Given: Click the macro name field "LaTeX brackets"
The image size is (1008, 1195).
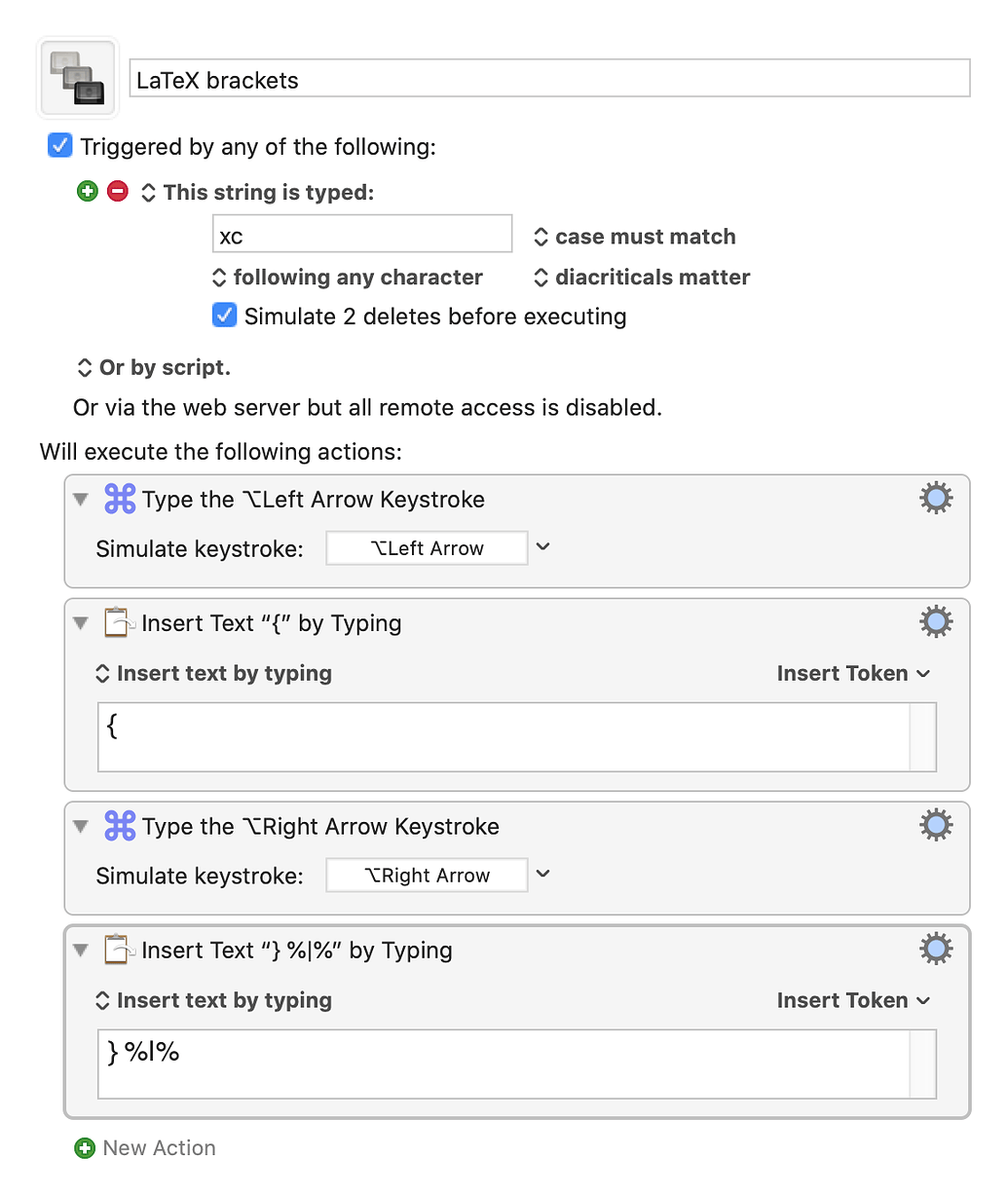Looking at the screenshot, I should tap(549, 79).
